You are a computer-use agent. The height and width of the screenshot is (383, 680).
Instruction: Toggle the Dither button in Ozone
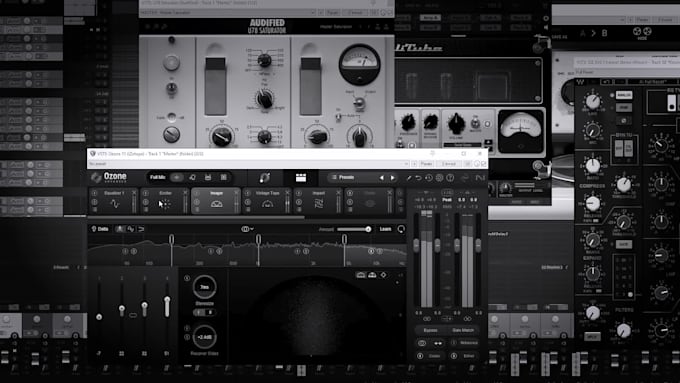click(x=464, y=356)
